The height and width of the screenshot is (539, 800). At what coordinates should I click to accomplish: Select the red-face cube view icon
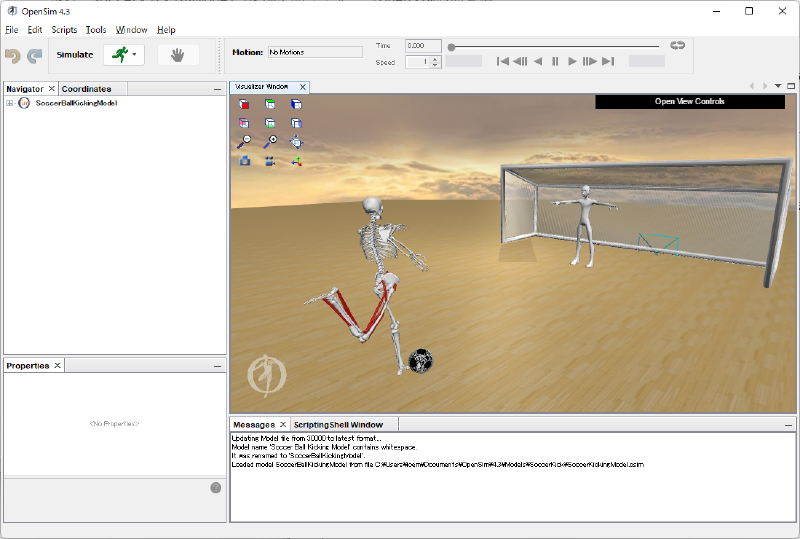(245, 105)
